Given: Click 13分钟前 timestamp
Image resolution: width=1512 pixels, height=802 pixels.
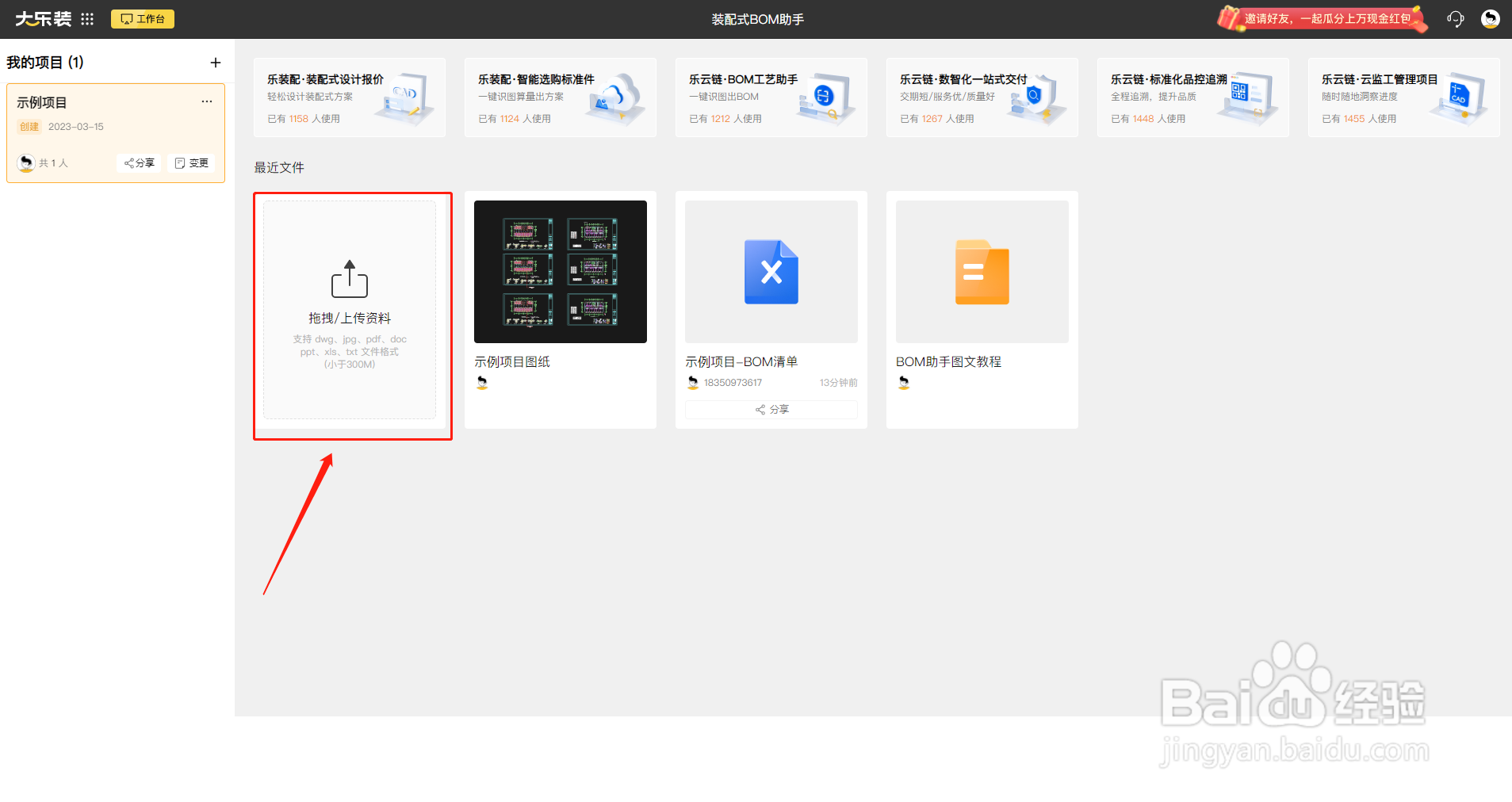Looking at the screenshot, I should (x=839, y=383).
